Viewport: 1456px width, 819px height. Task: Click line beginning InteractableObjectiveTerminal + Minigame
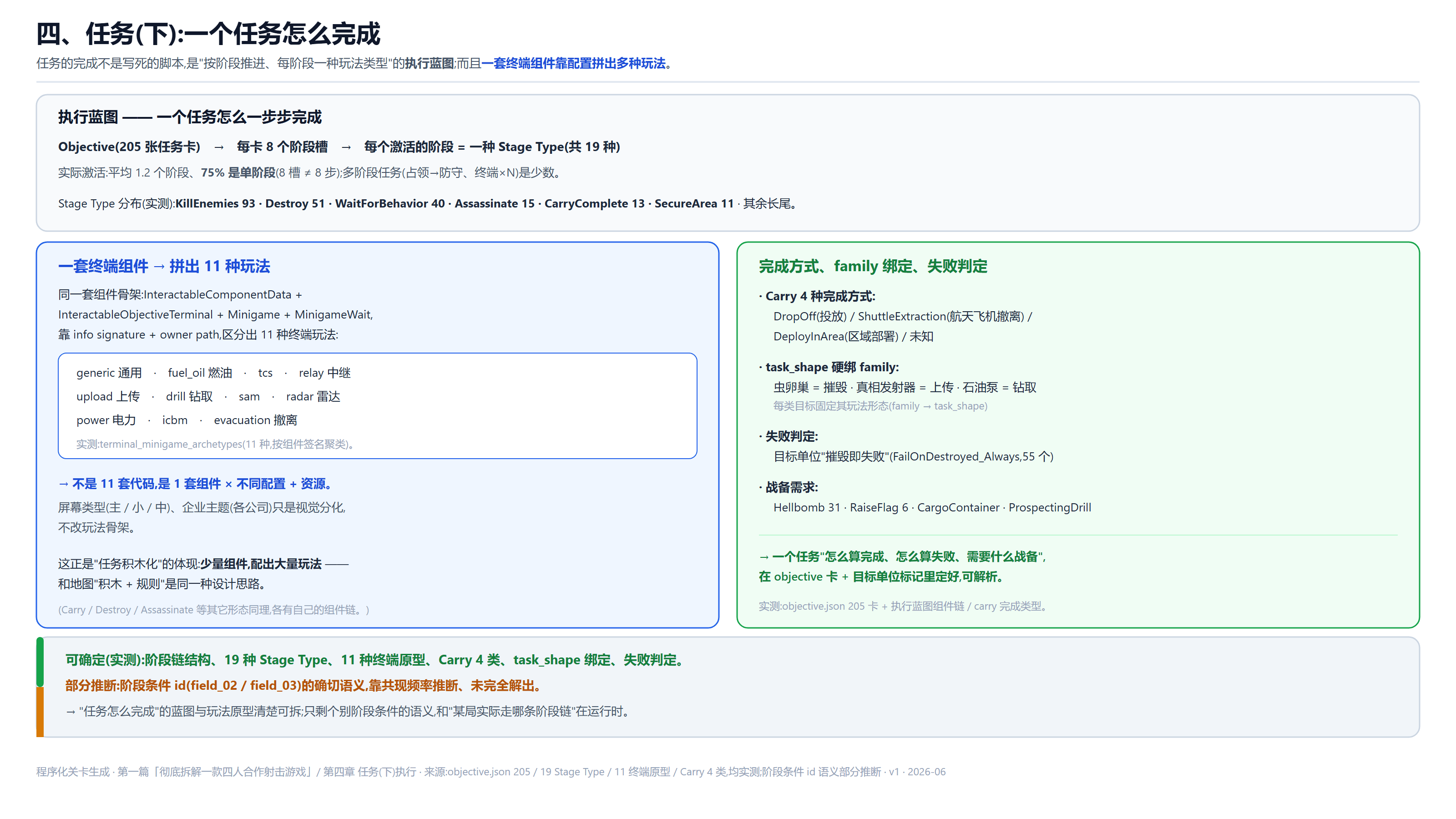(x=215, y=315)
